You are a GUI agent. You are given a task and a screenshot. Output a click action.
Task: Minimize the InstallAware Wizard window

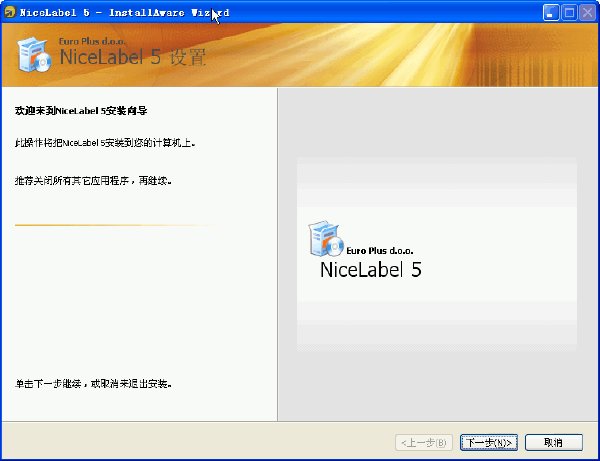[x=551, y=13]
